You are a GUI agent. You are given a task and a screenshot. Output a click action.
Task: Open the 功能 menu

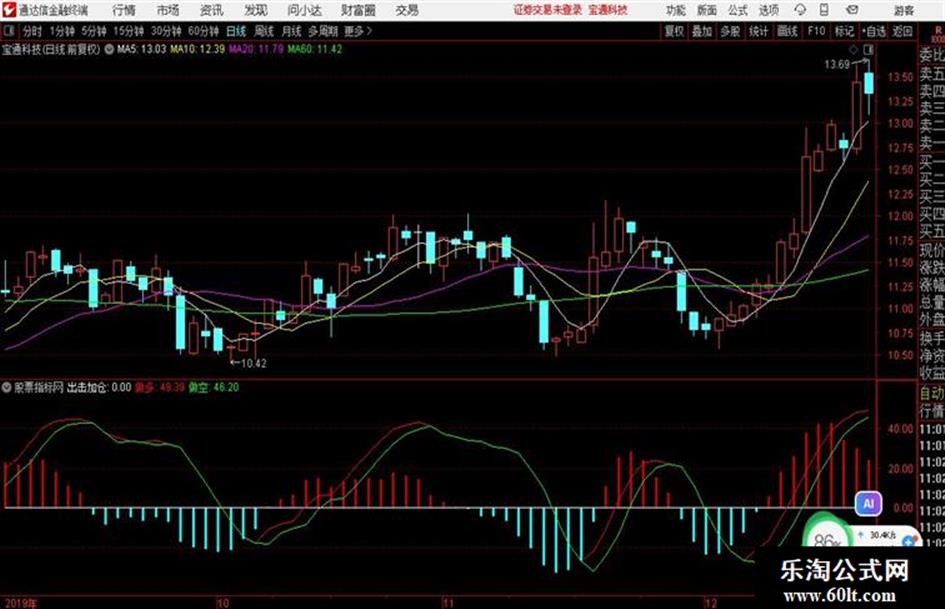pos(676,10)
